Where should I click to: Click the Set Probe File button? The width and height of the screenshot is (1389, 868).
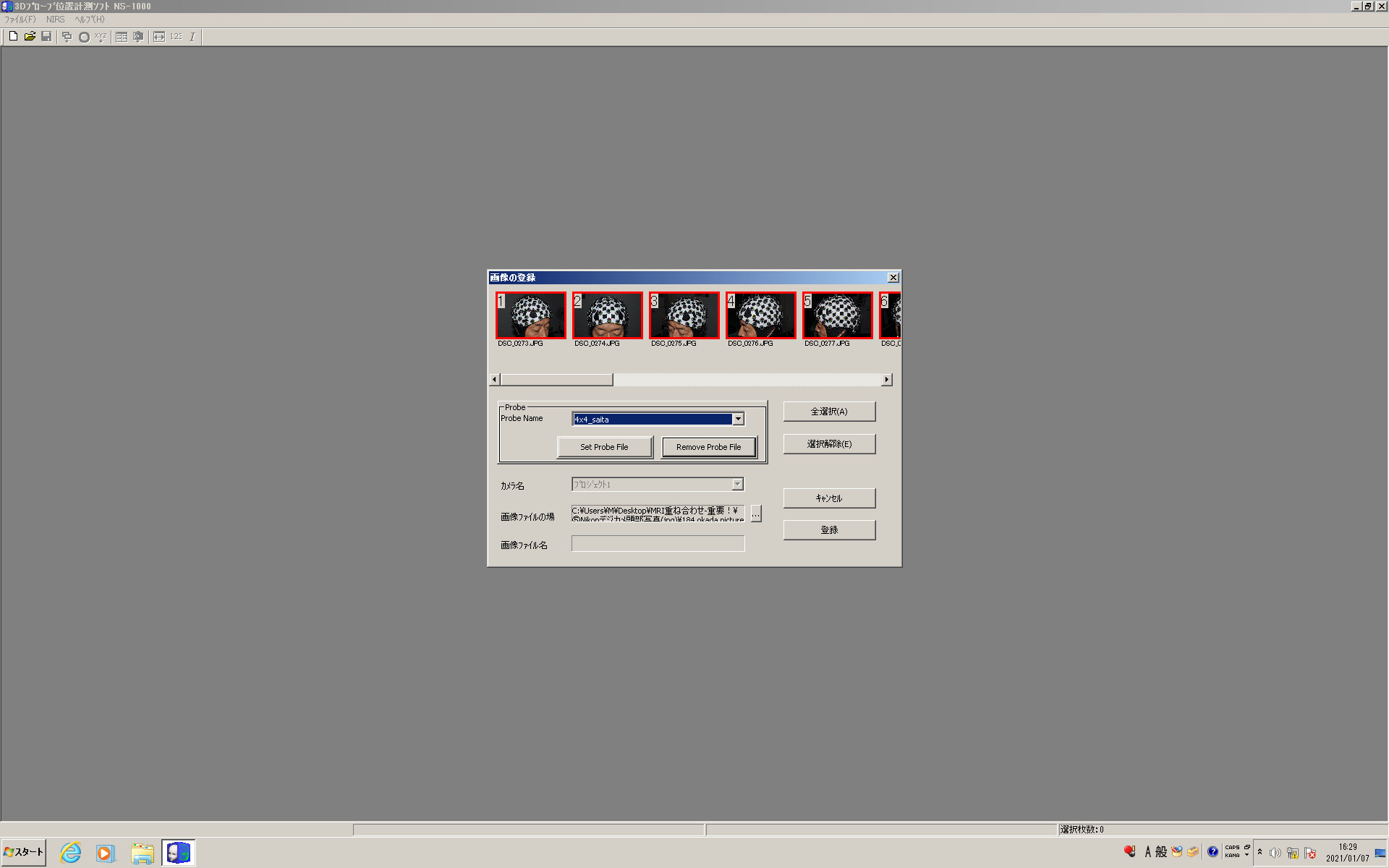click(x=604, y=447)
